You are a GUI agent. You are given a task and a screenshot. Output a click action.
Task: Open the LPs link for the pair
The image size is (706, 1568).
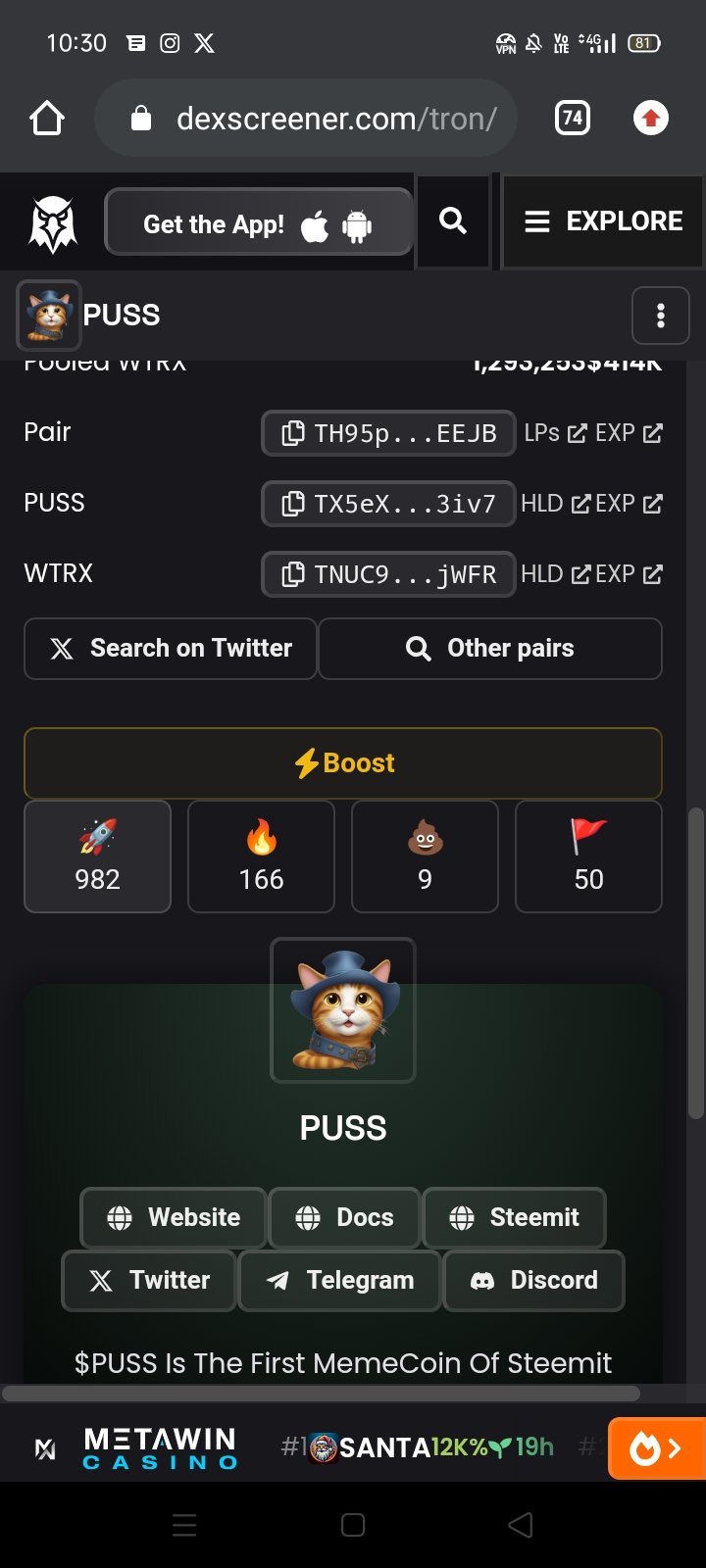click(555, 433)
